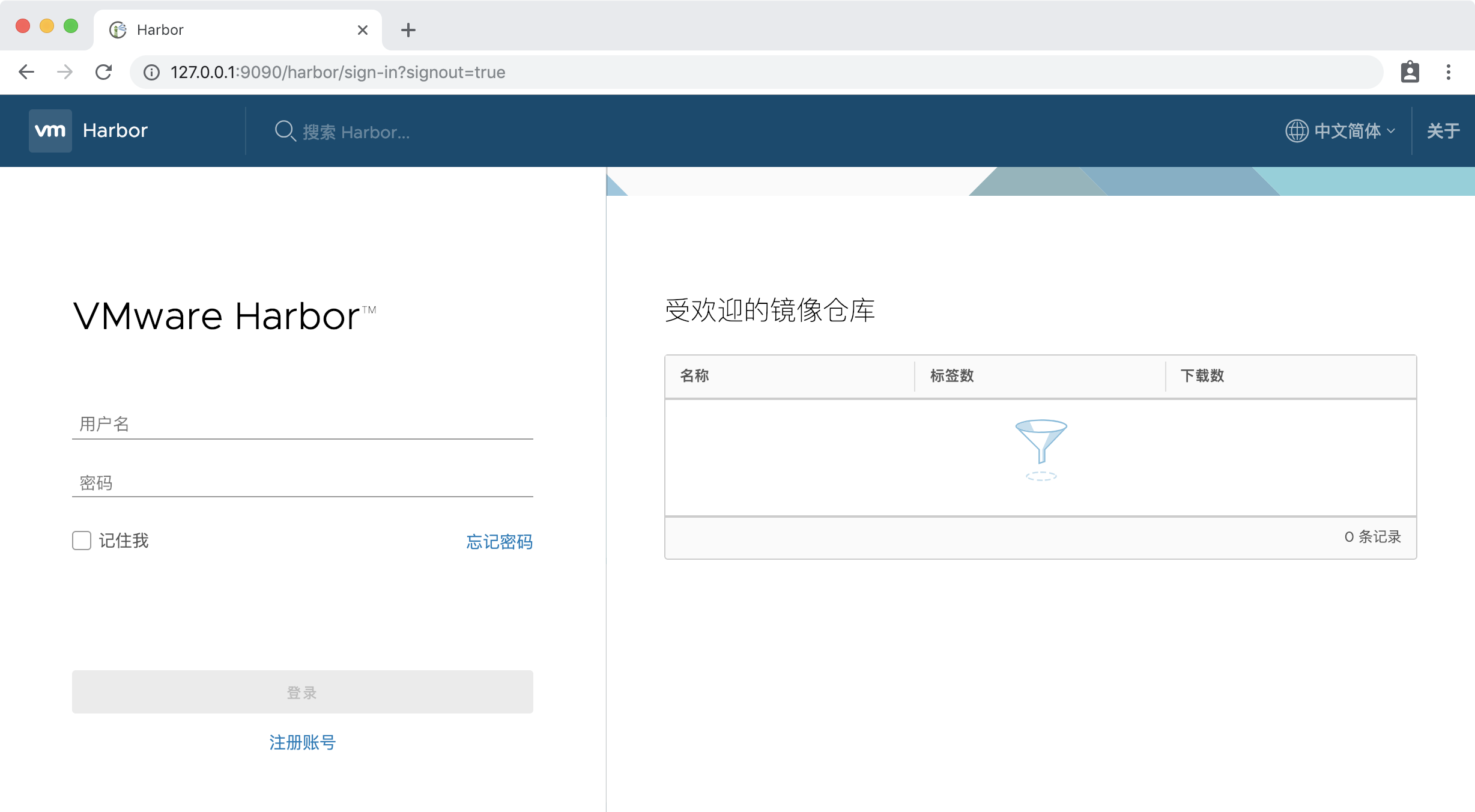
Task: Click the browser forward arrow
Action: point(65,72)
